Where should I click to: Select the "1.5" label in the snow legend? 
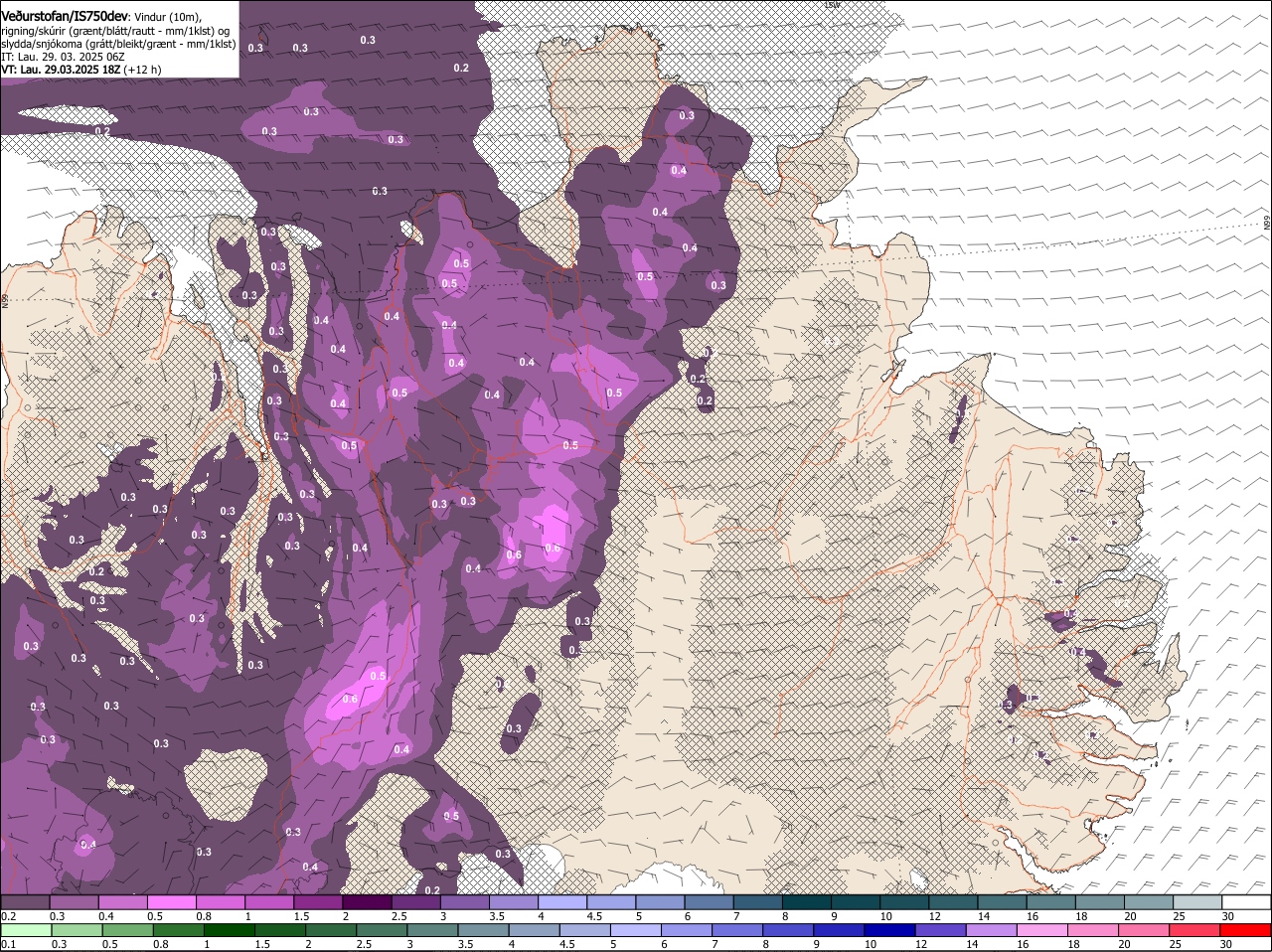pos(301,916)
